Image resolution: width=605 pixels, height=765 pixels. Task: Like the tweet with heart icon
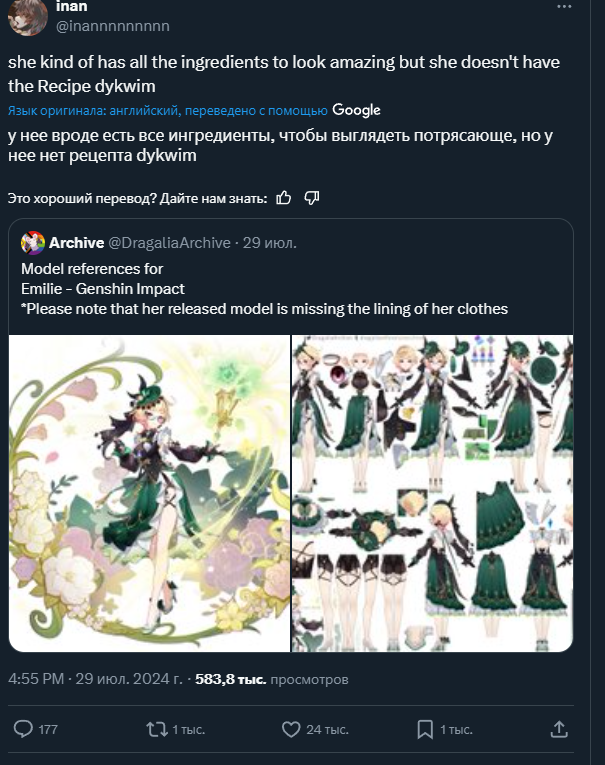(x=291, y=729)
